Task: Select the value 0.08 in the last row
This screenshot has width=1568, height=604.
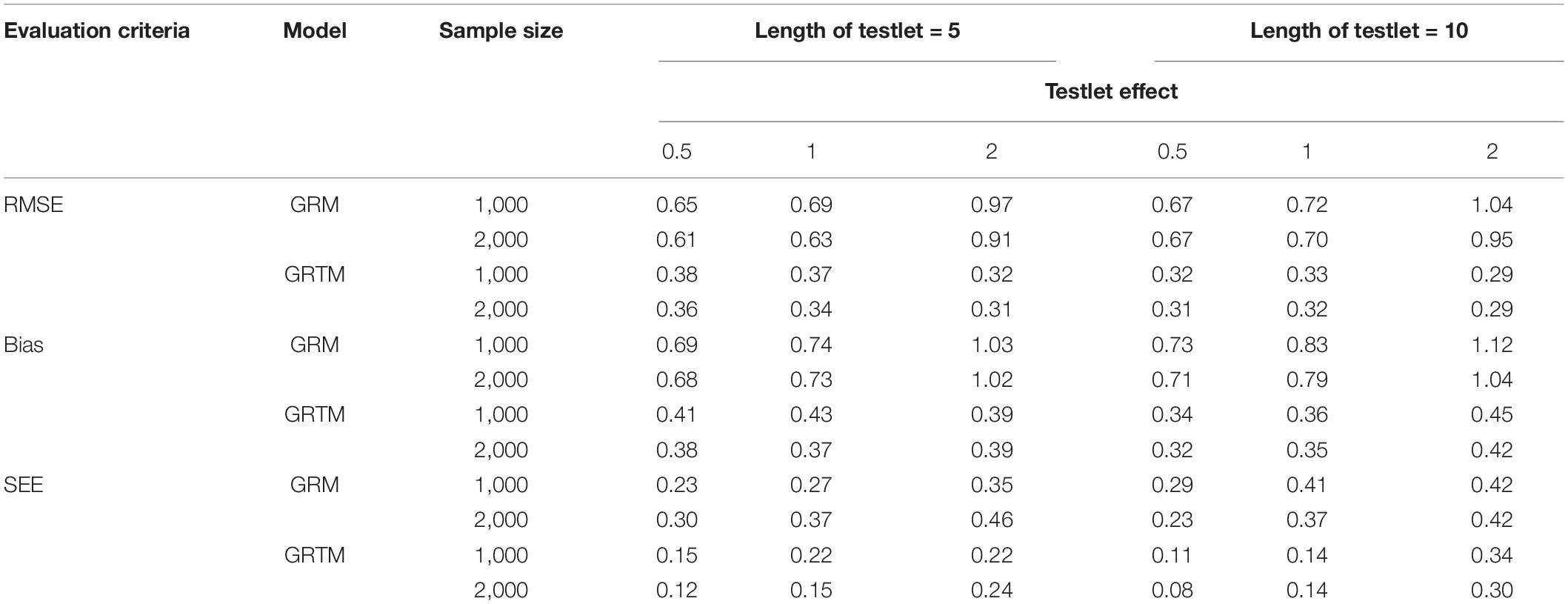Action: (1172, 590)
